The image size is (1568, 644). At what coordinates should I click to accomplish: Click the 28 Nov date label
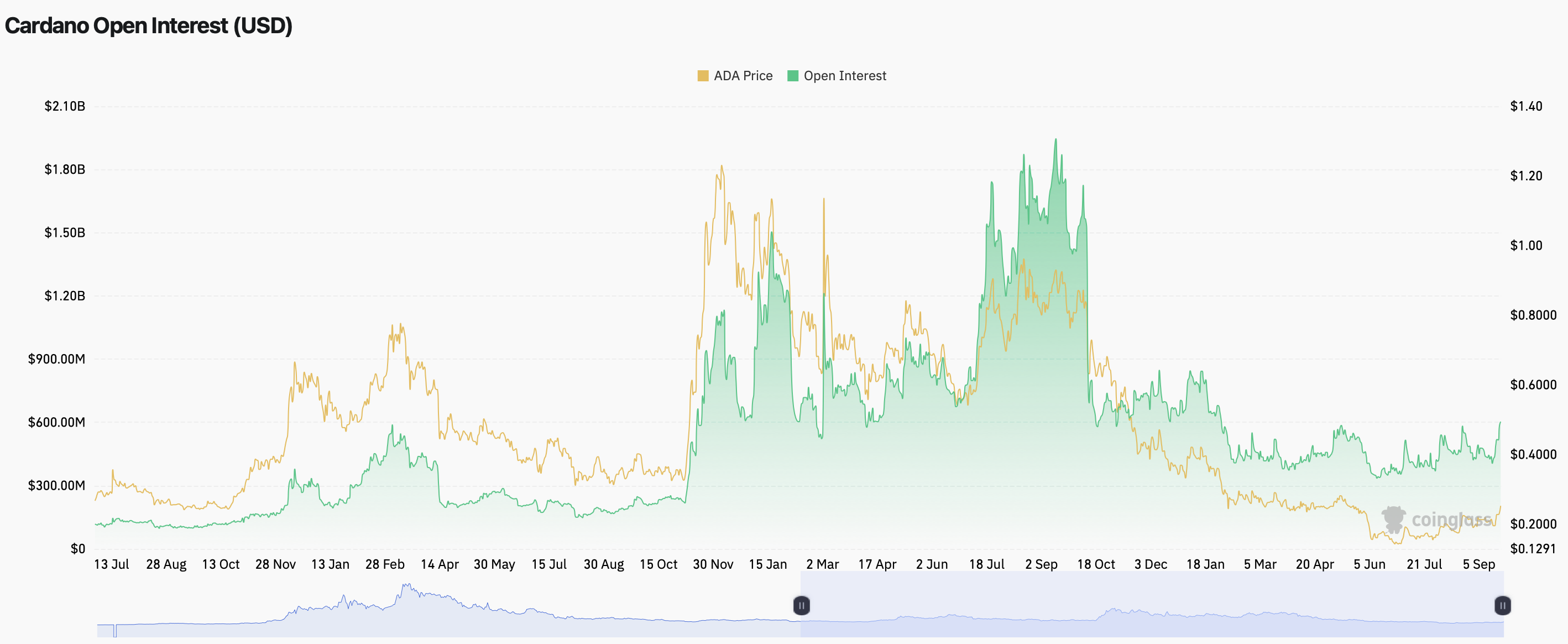point(276,565)
